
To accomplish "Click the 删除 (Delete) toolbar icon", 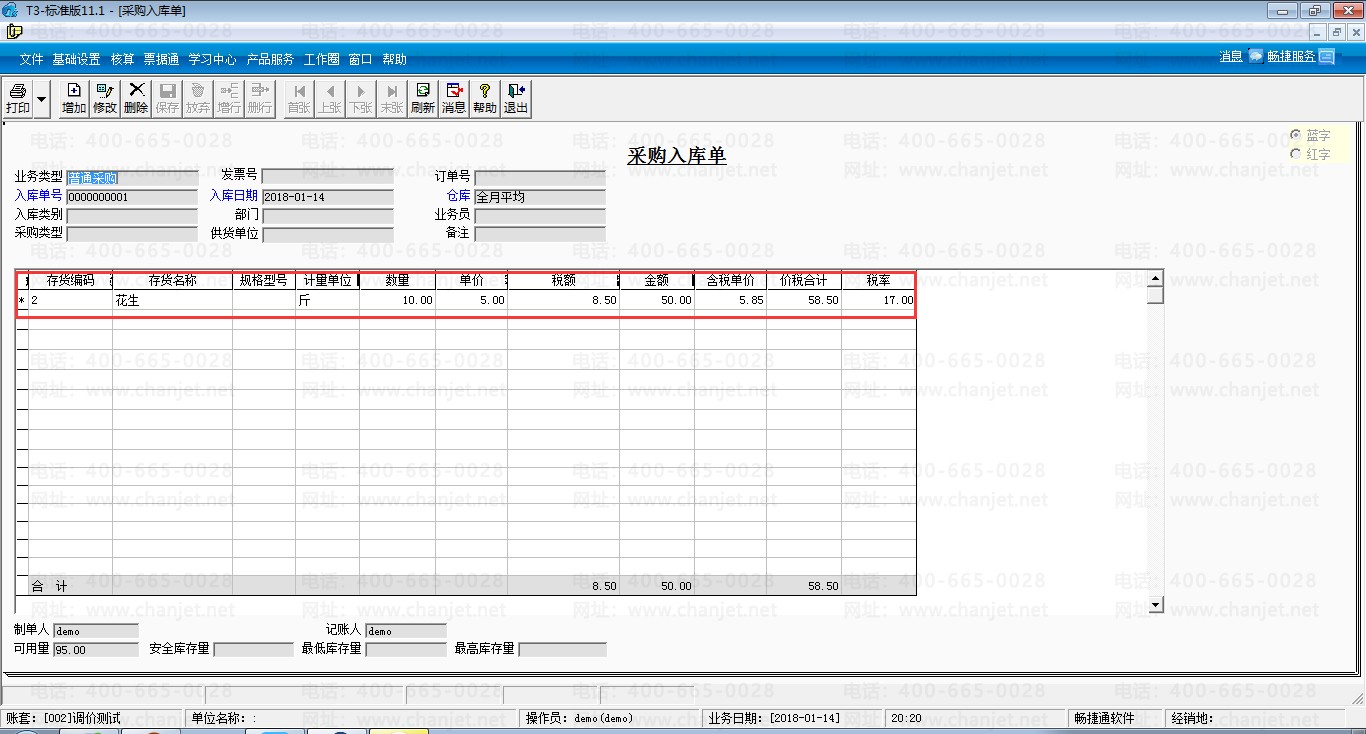I will point(136,98).
